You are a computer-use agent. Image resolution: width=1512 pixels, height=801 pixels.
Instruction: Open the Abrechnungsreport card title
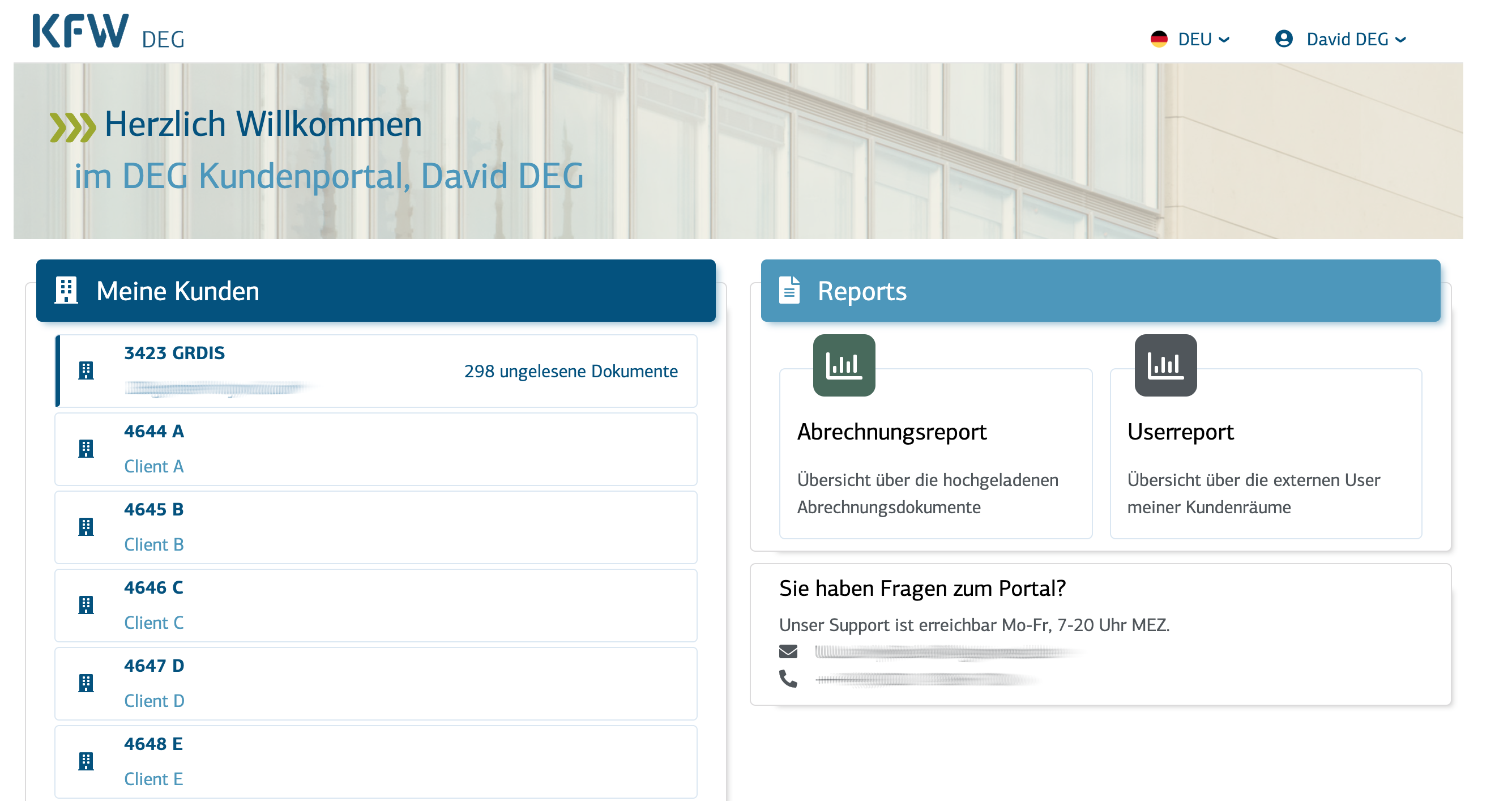891,432
